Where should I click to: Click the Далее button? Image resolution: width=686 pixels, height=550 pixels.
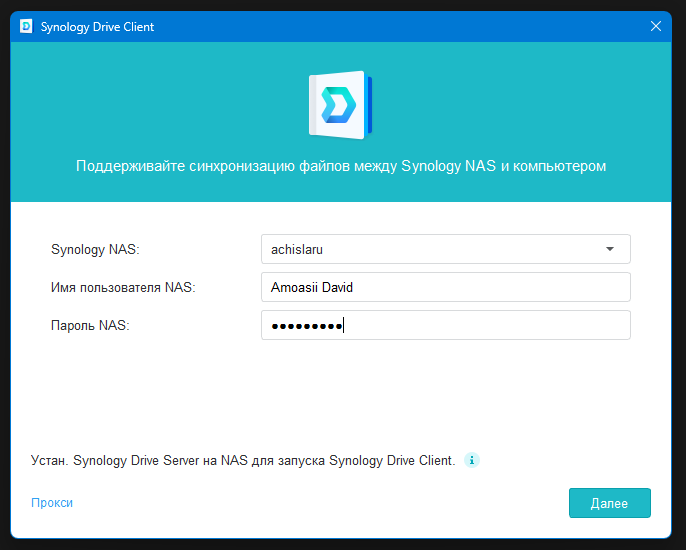(x=609, y=503)
